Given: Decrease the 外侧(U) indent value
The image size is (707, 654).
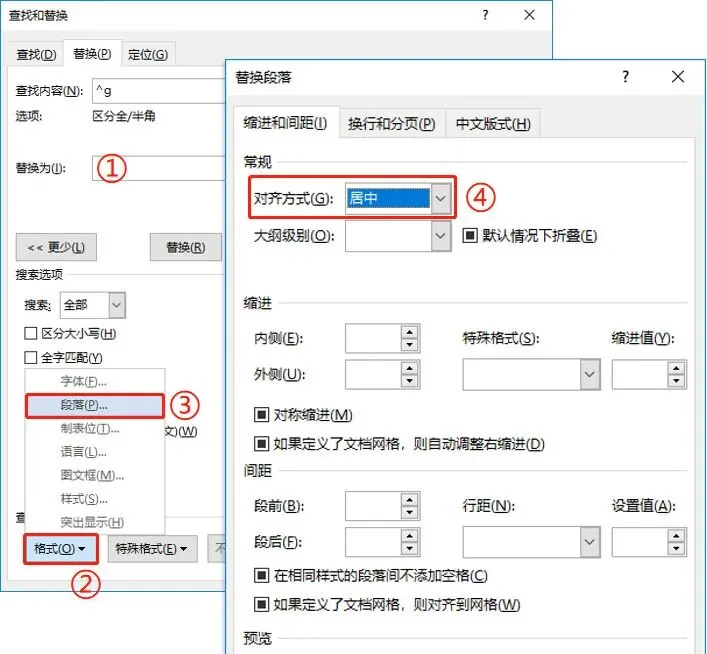Looking at the screenshot, I should pyautogui.click(x=409, y=381).
